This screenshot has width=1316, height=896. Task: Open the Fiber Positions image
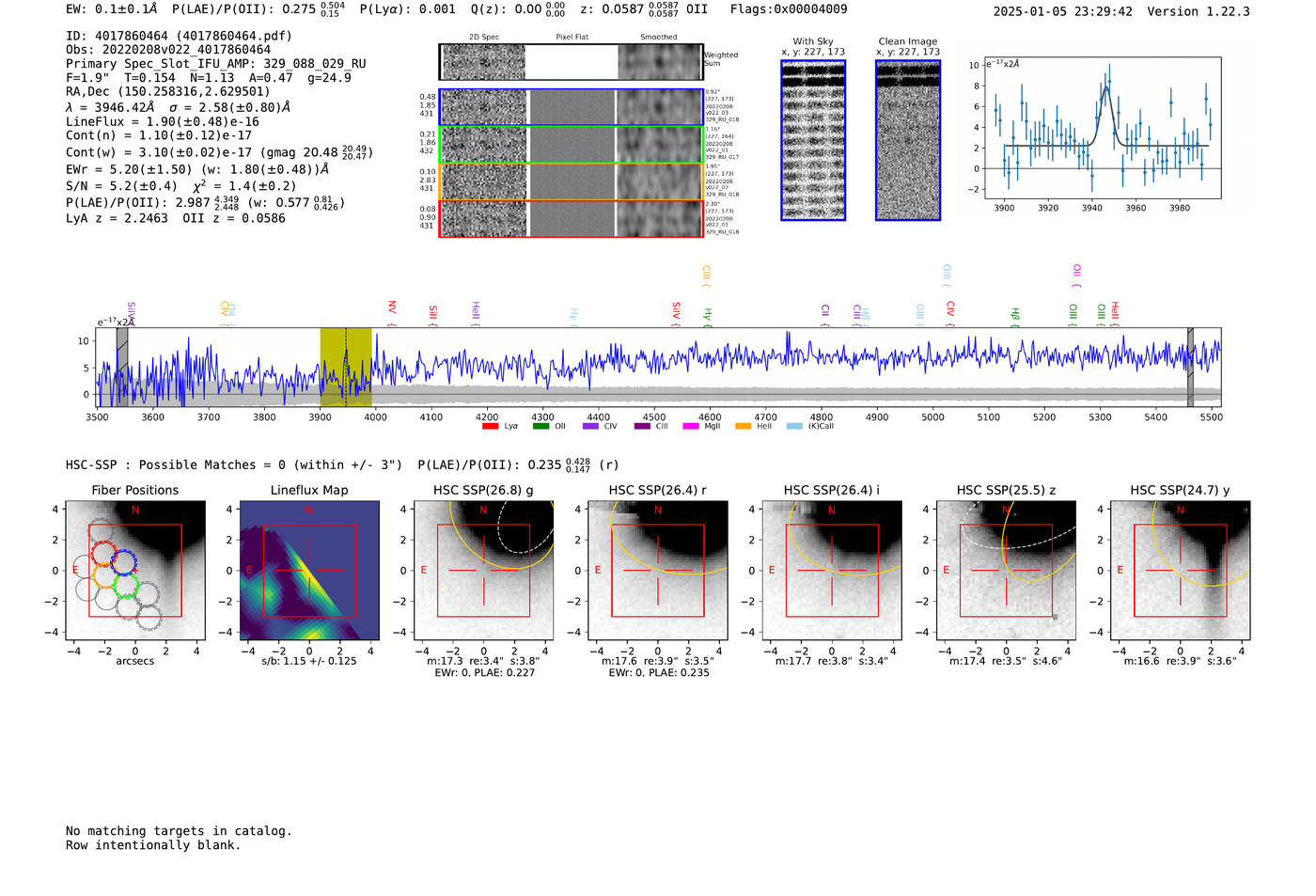click(x=135, y=571)
